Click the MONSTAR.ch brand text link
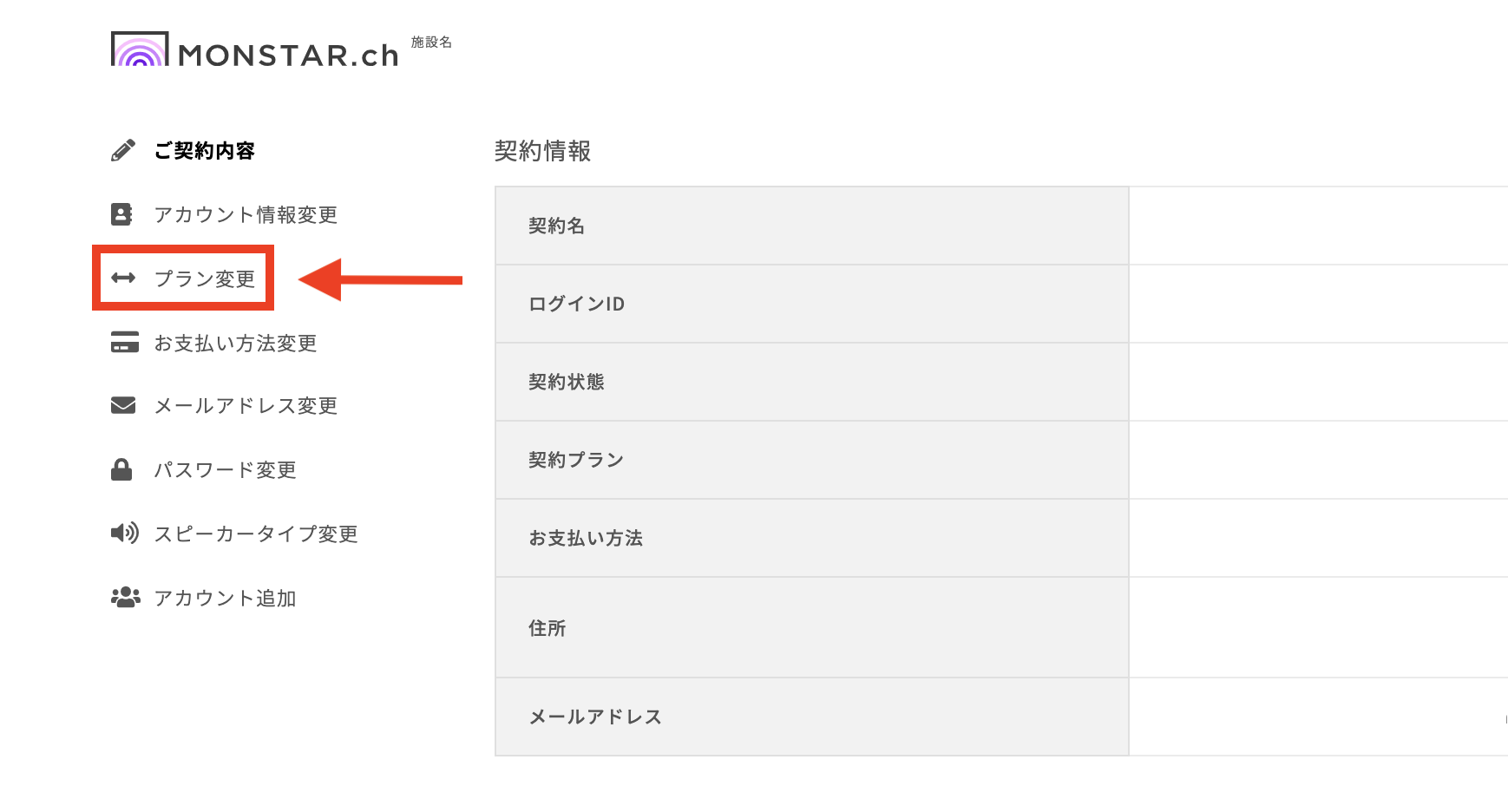 [288, 56]
